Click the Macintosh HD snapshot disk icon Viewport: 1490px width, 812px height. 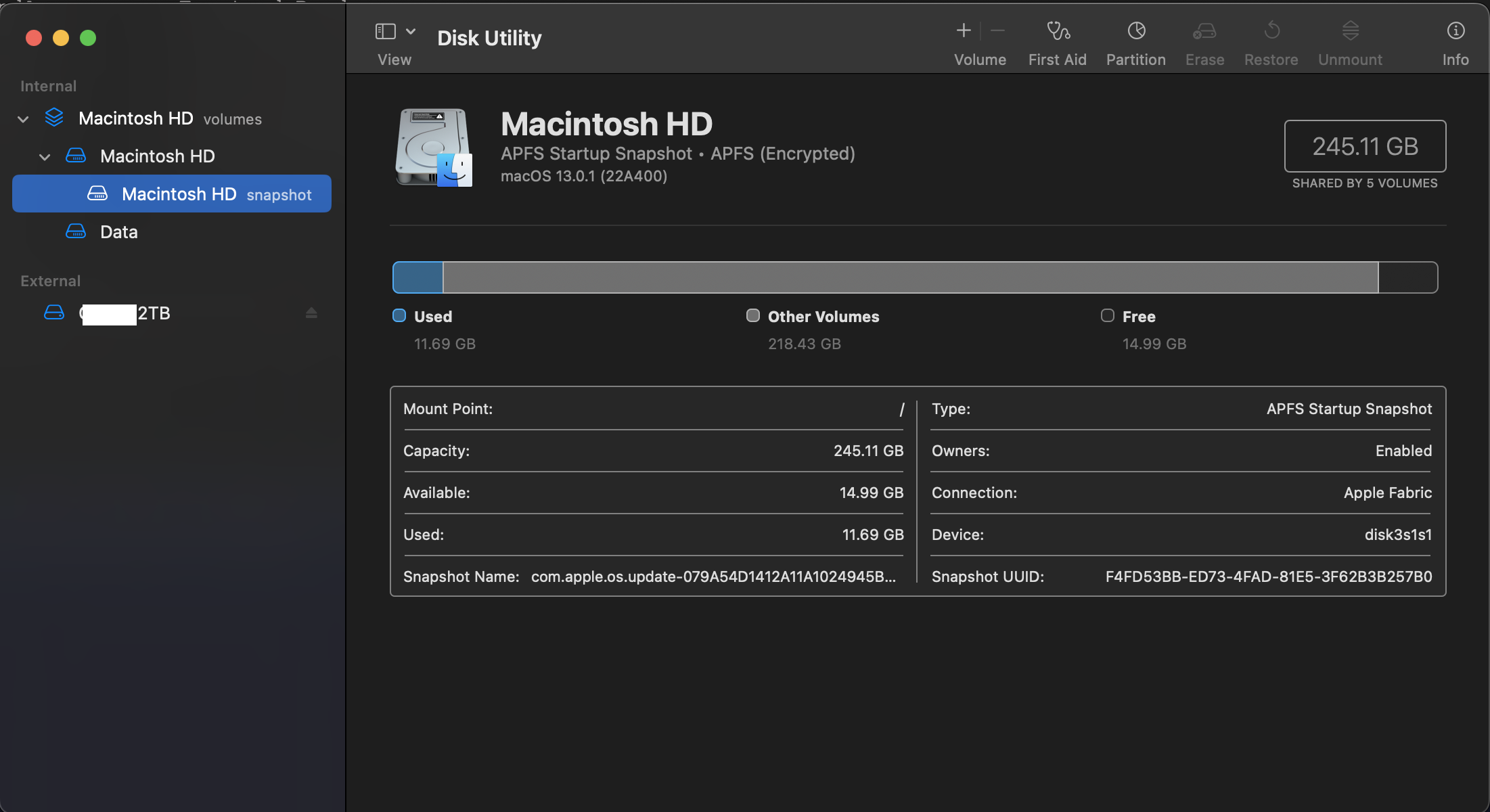point(97,194)
